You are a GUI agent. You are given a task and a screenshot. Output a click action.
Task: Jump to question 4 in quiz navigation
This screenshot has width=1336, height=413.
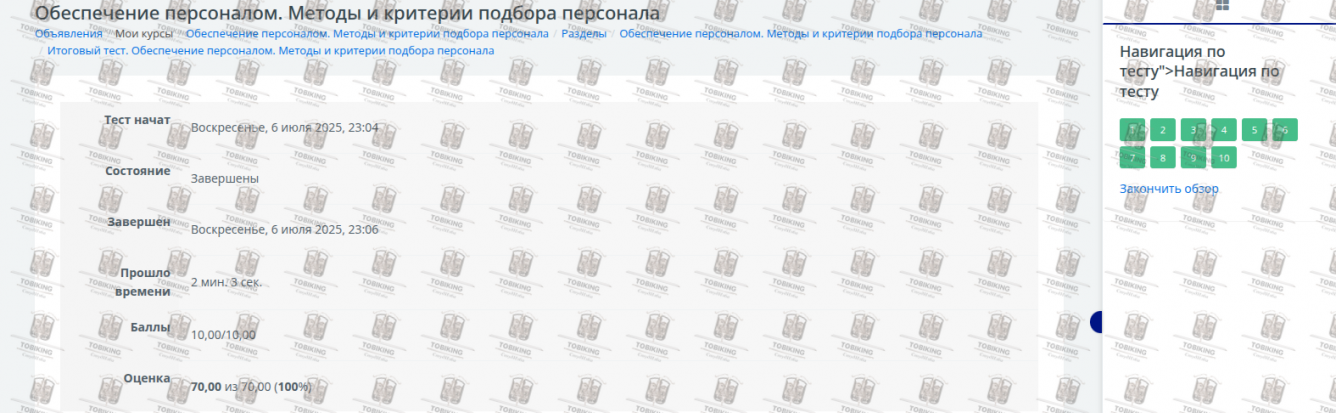[1224, 130]
